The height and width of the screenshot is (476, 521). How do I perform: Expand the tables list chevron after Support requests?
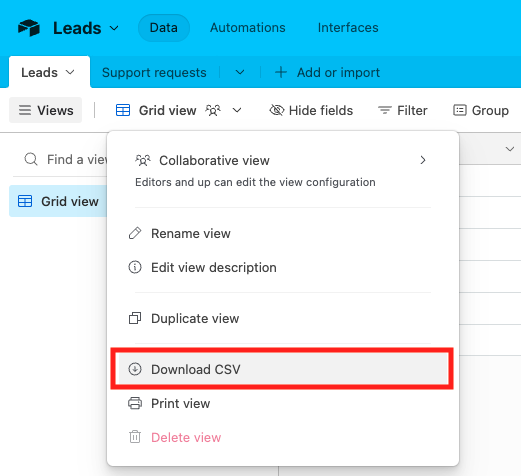click(240, 72)
